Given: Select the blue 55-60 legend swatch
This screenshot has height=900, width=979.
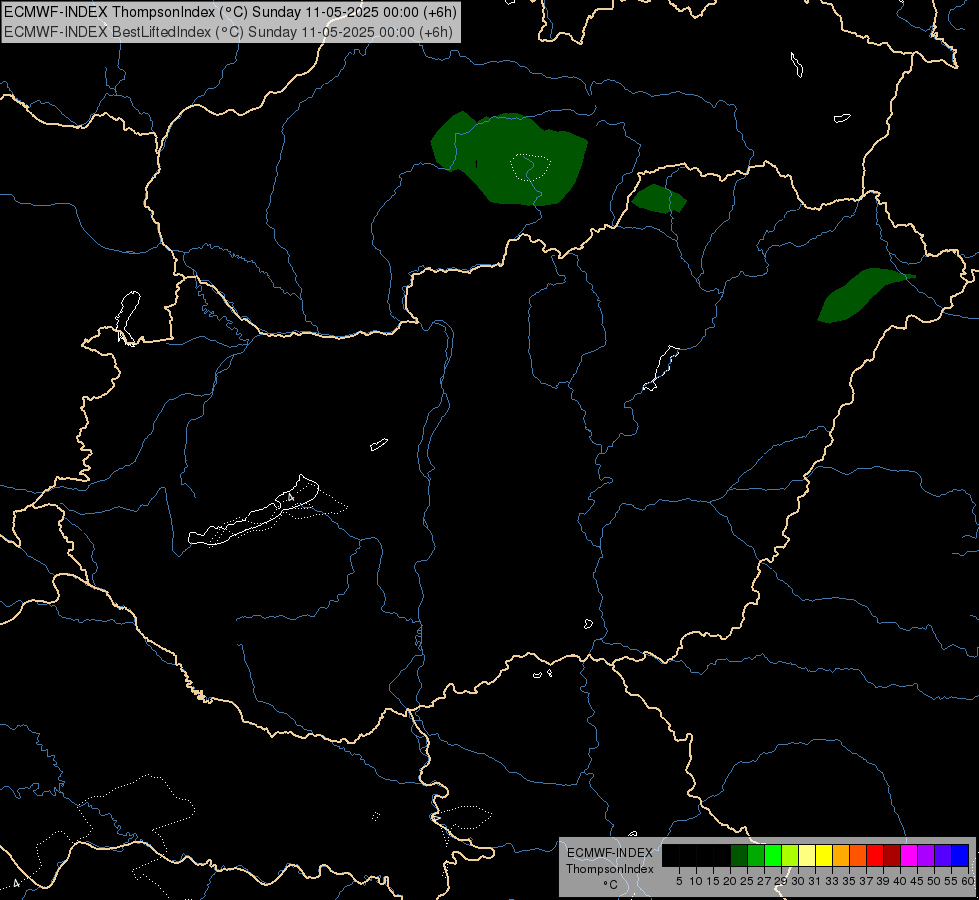Looking at the screenshot, I should [960, 855].
